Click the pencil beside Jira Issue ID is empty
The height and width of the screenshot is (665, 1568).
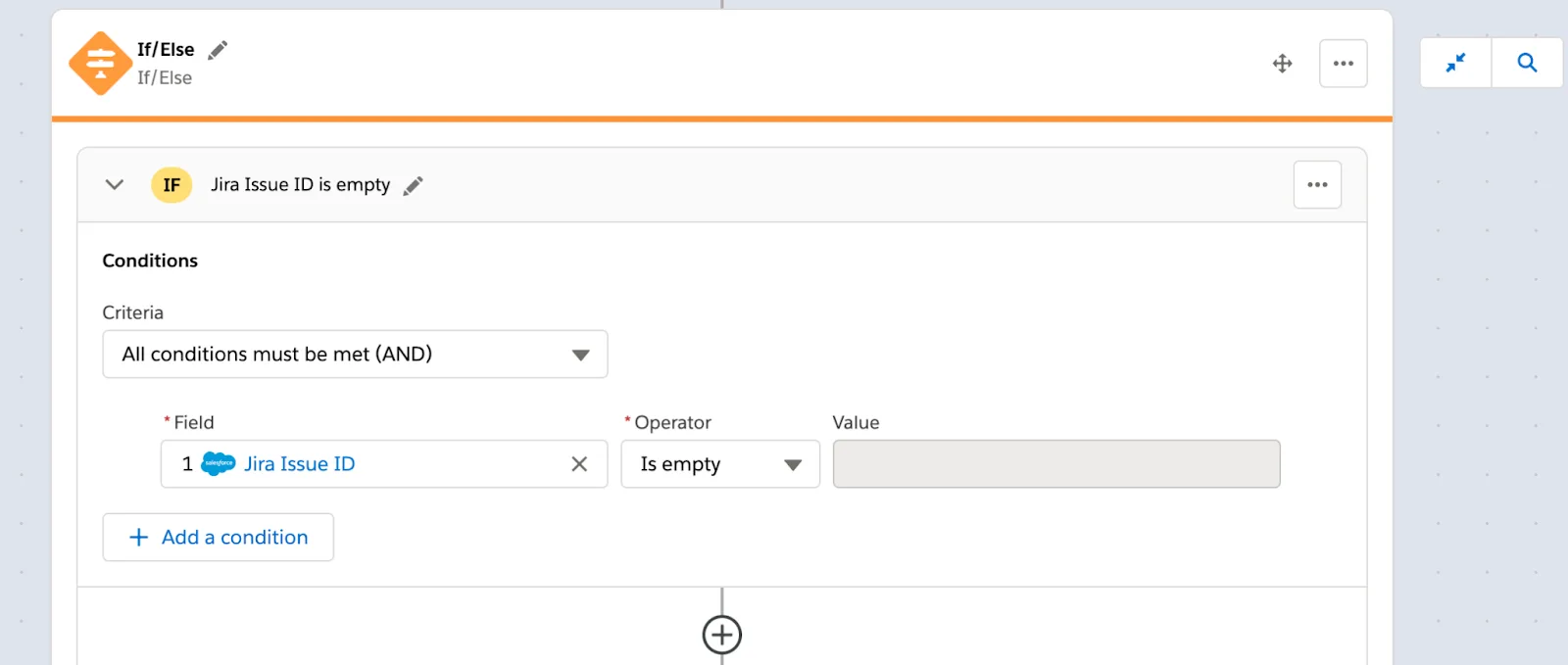point(413,184)
